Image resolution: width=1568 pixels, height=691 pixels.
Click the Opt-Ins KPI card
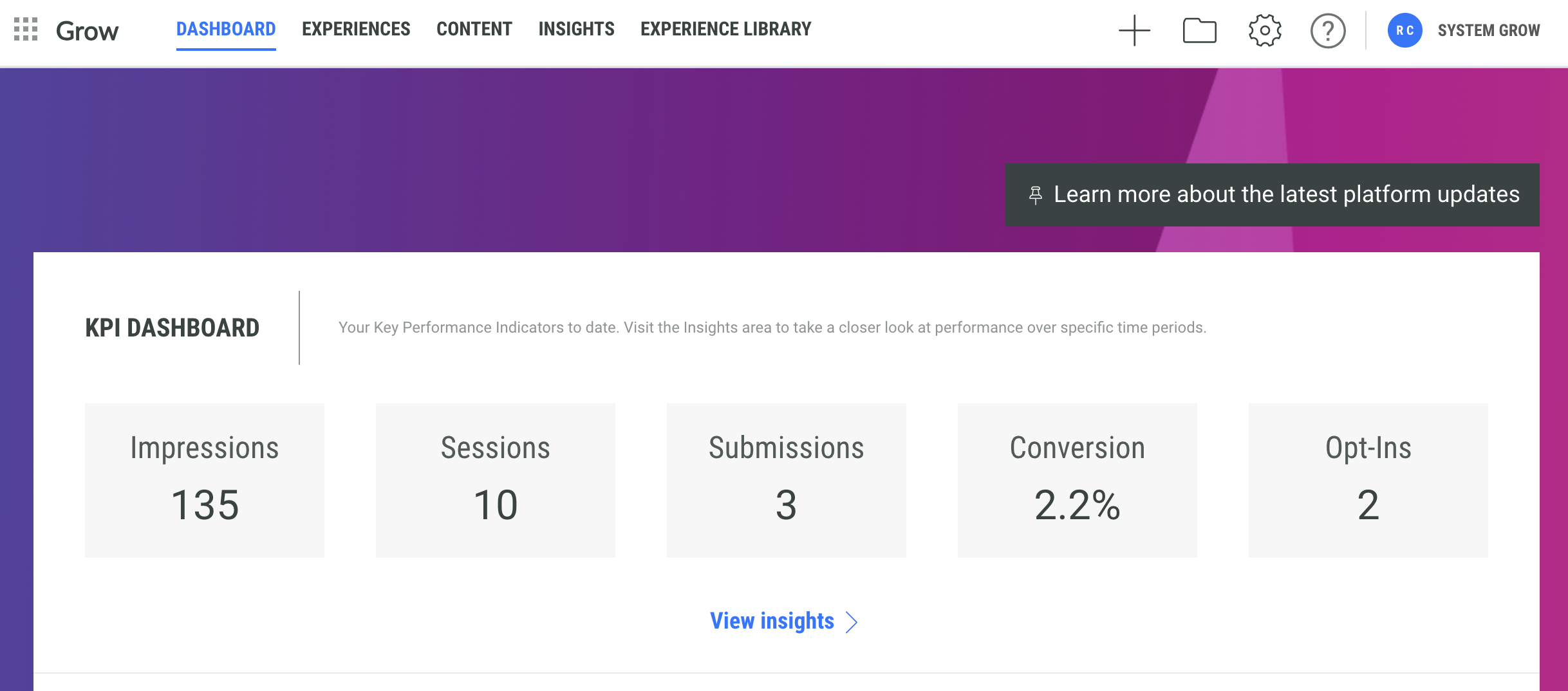click(1368, 480)
